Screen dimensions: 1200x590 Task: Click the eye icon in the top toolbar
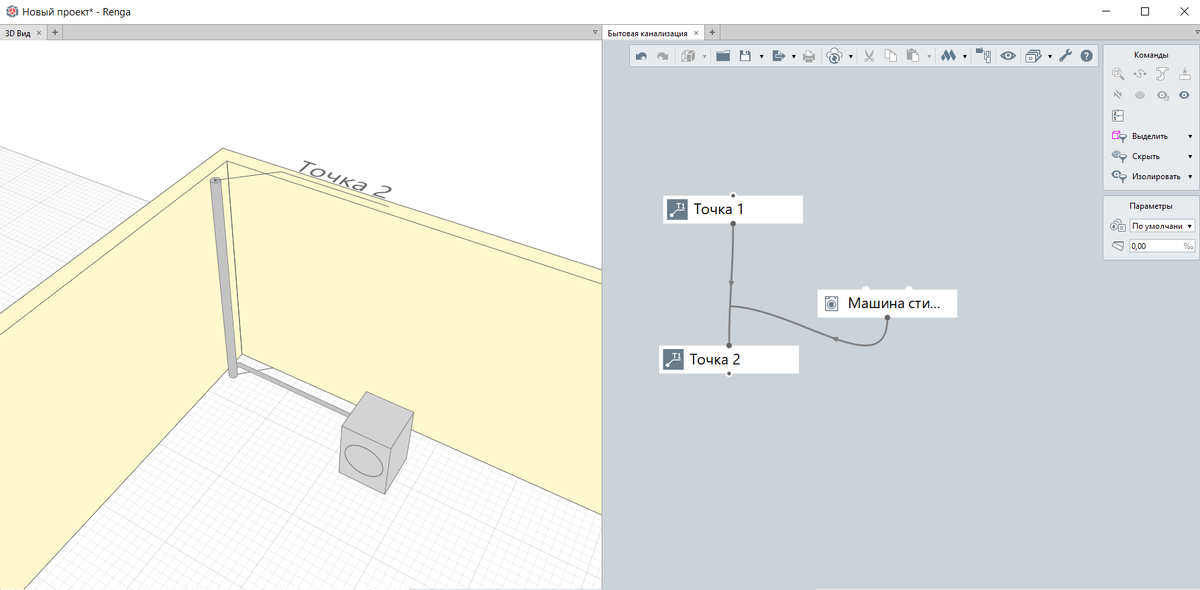tap(1008, 56)
